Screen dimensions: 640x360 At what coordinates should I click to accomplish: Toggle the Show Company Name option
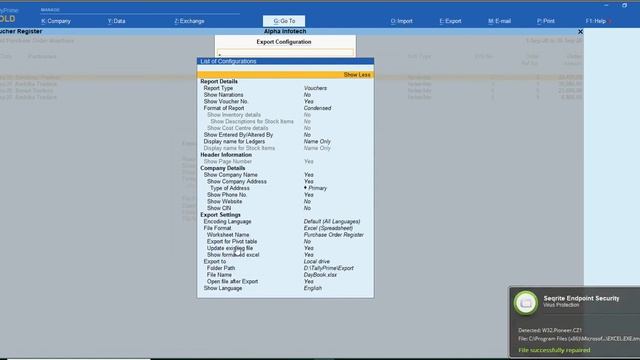tap(285, 175)
